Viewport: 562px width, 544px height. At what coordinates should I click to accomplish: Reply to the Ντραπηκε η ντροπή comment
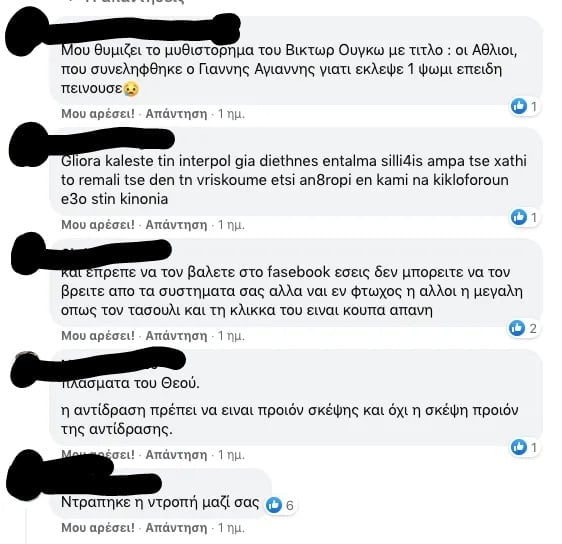click(176, 528)
